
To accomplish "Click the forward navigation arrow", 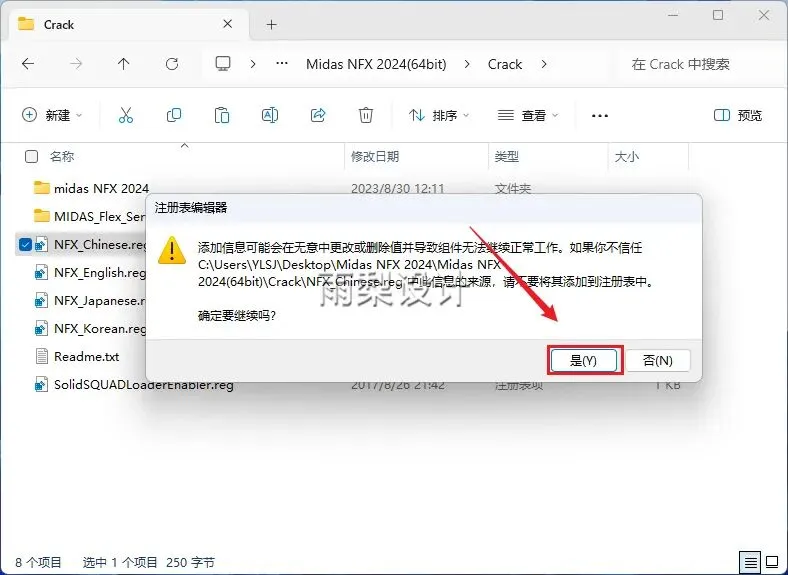I will pyautogui.click(x=76, y=64).
